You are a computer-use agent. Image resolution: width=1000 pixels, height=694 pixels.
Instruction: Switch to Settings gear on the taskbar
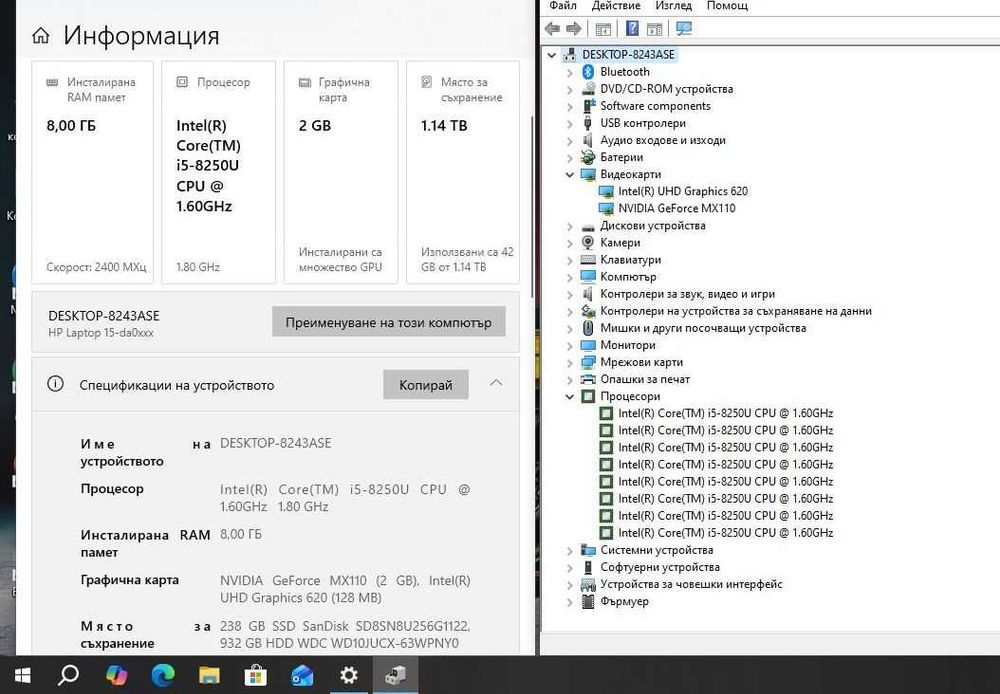[x=349, y=675]
